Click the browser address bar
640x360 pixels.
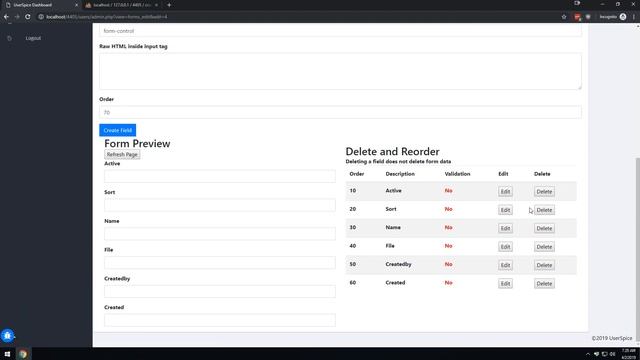(298, 17)
